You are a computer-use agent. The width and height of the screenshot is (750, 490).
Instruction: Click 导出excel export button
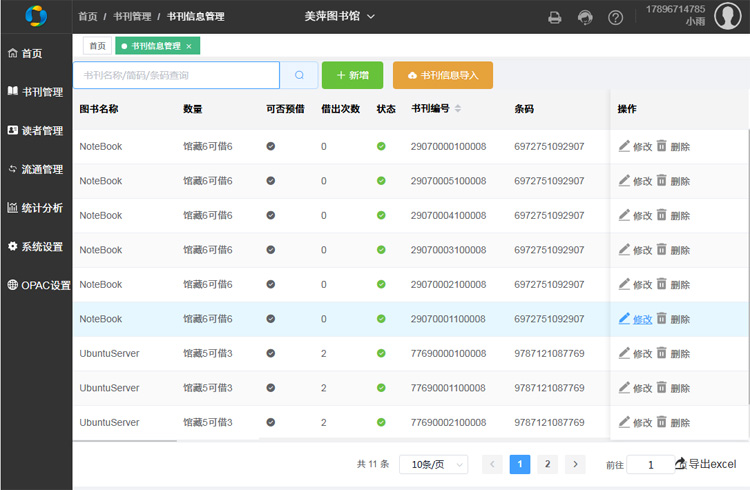point(706,464)
